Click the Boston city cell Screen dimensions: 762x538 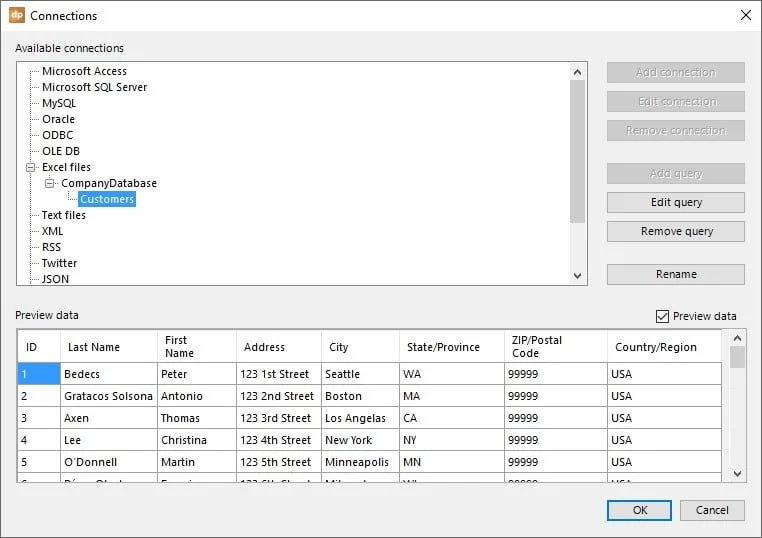[360, 396]
